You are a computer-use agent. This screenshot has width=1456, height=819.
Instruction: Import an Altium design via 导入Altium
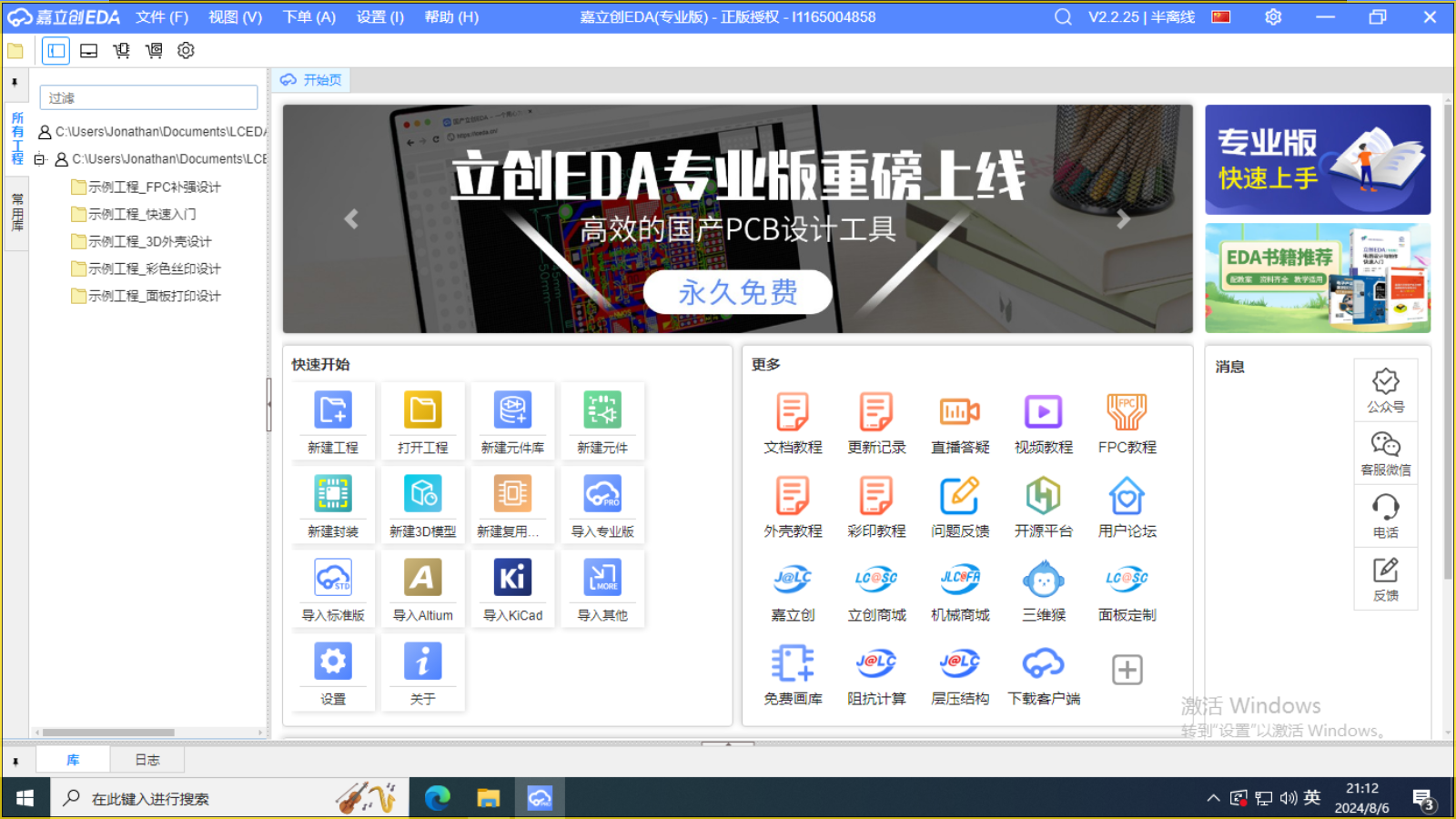click(422, 578)
